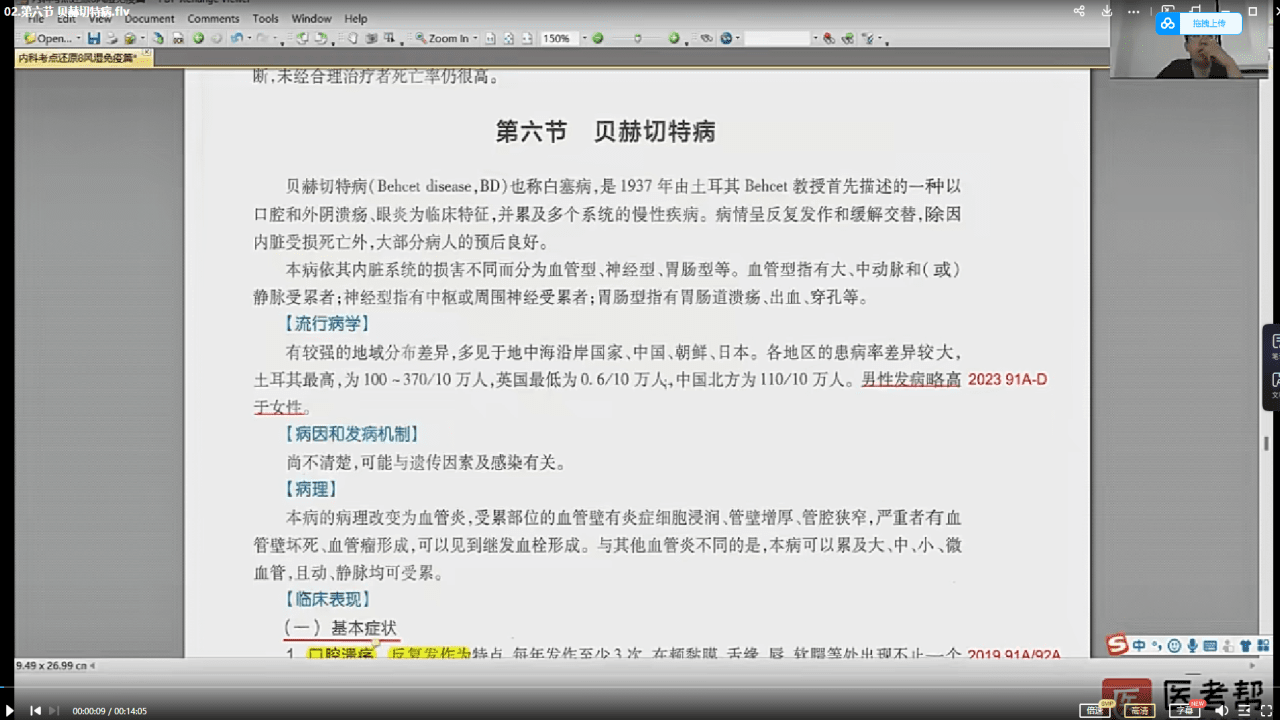This screenshot has width=1280, height=720.
Task: Click the 02.第六节 贝赫切特病.flv video title
Action: [x=66, y=10]
